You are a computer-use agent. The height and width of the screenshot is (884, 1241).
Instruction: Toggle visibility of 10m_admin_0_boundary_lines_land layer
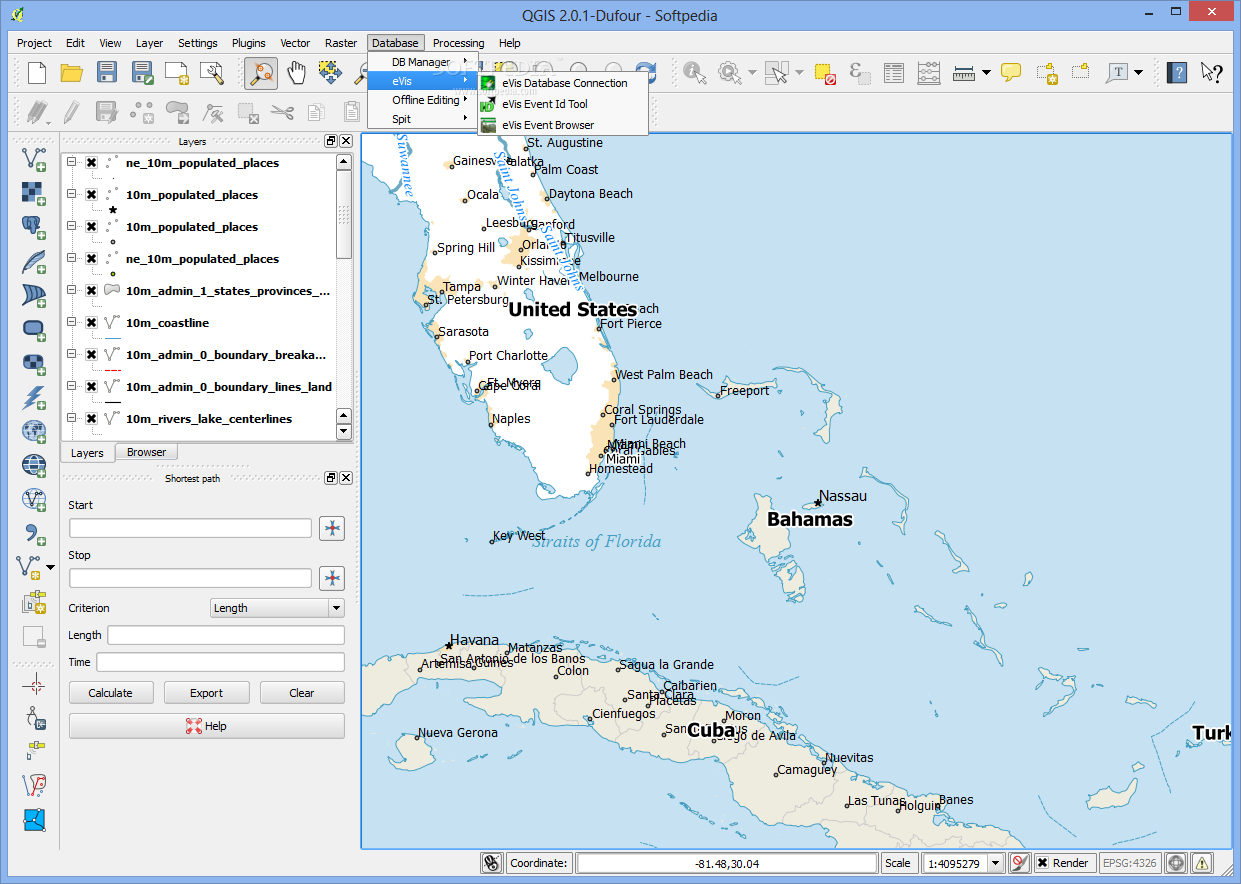91,387
